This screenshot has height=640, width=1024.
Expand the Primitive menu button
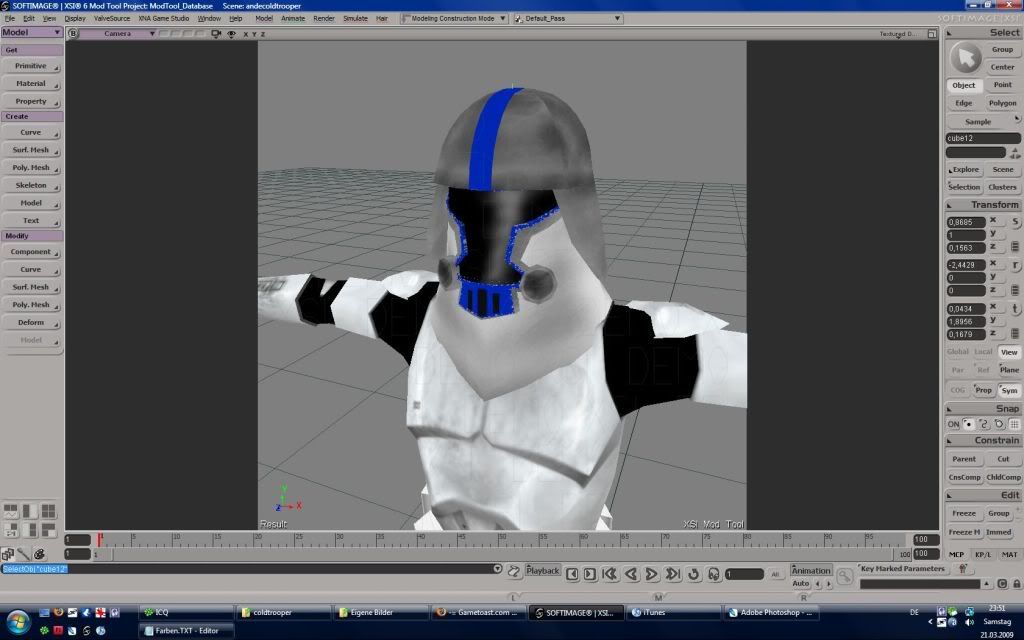point(31,66)
